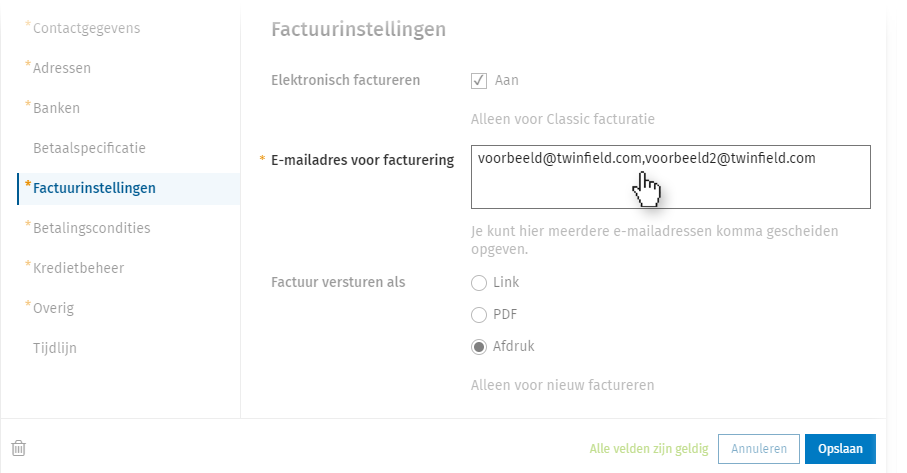
Task: Toggle the Elektronisch factureren checkbox
Action: click(x=479, y=80)
